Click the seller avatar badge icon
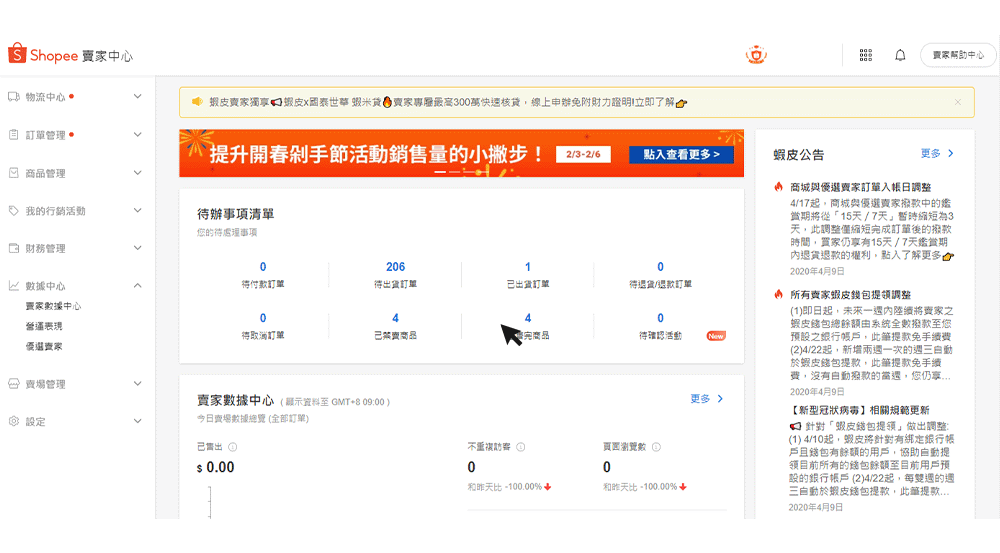1000x553 pixels. tap(756, 55)
